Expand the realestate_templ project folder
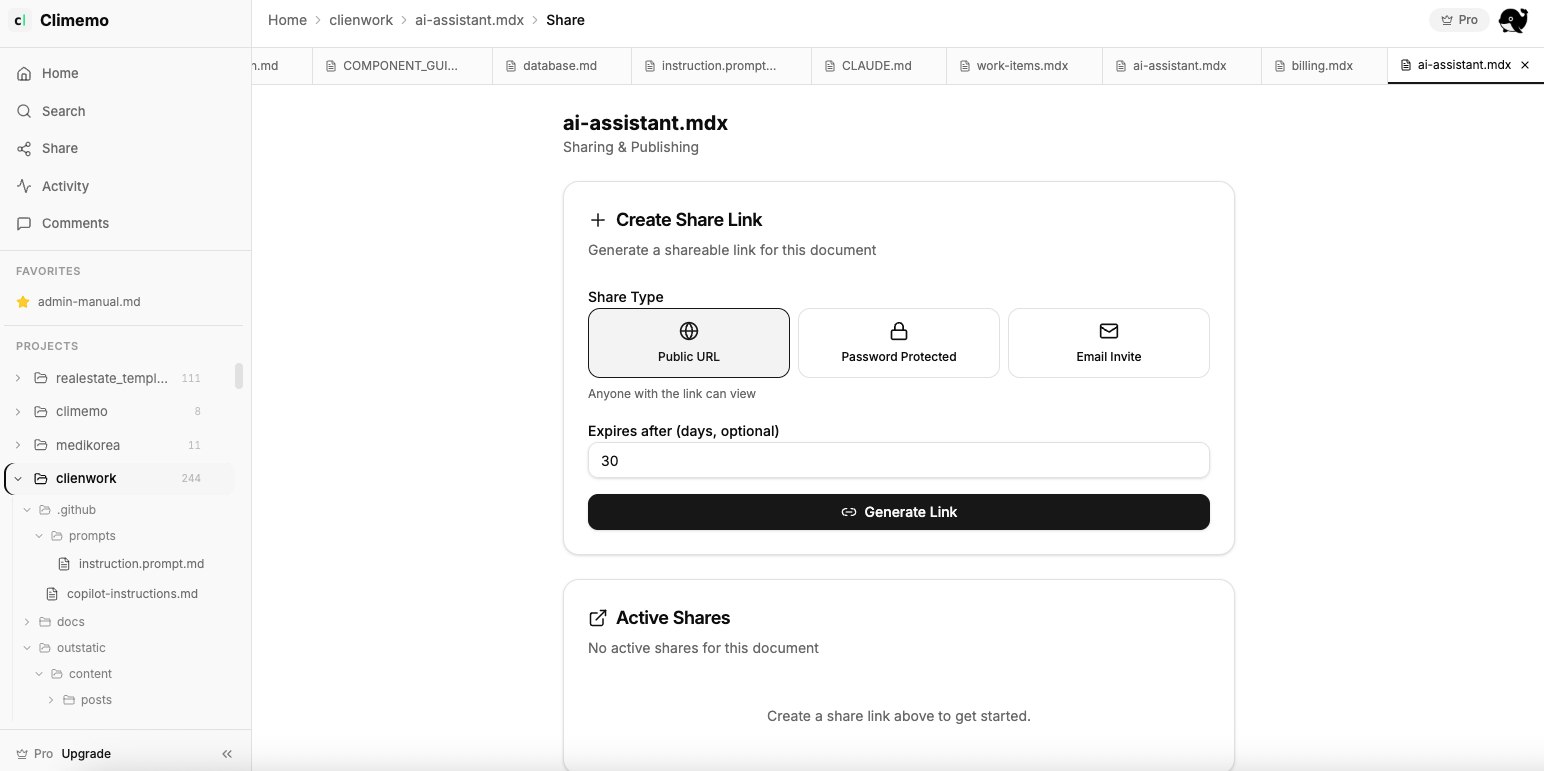The image size is (1544, 771). tap(18, 378)
